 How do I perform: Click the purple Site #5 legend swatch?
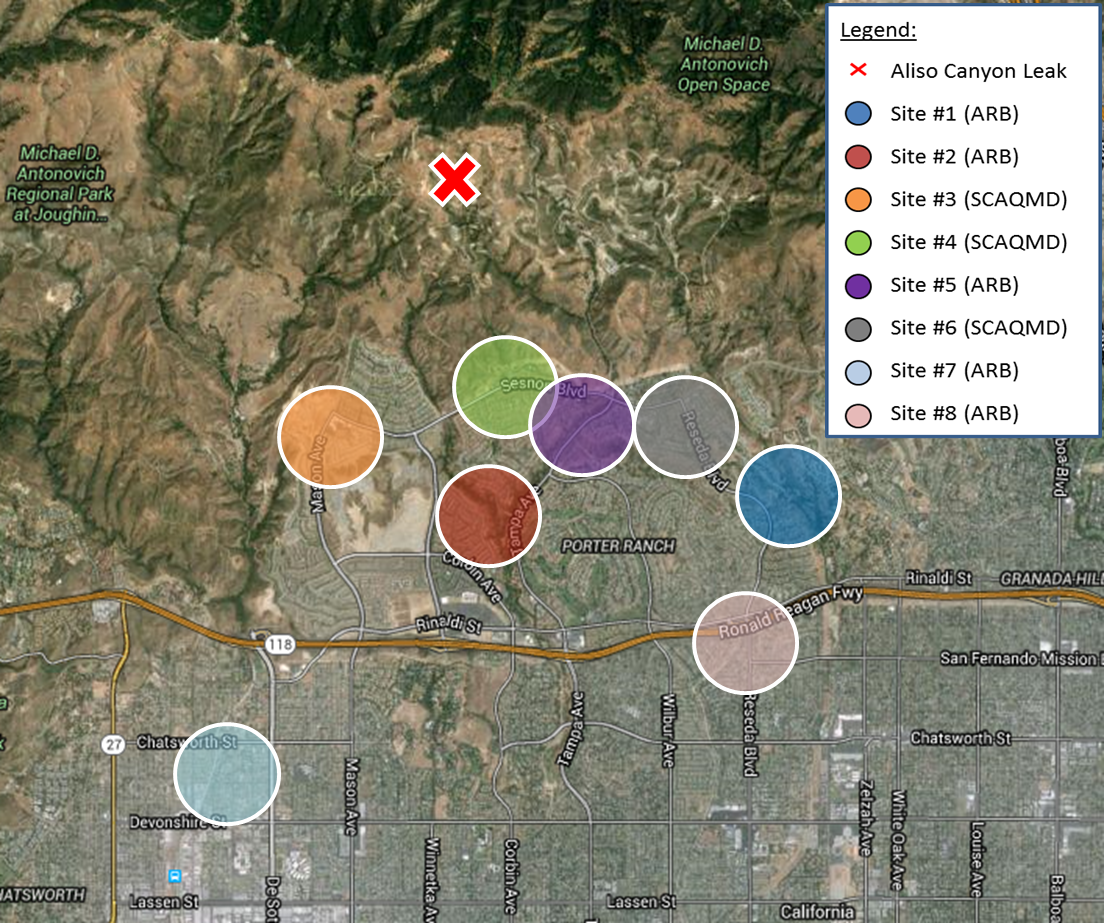pos(858,285)
